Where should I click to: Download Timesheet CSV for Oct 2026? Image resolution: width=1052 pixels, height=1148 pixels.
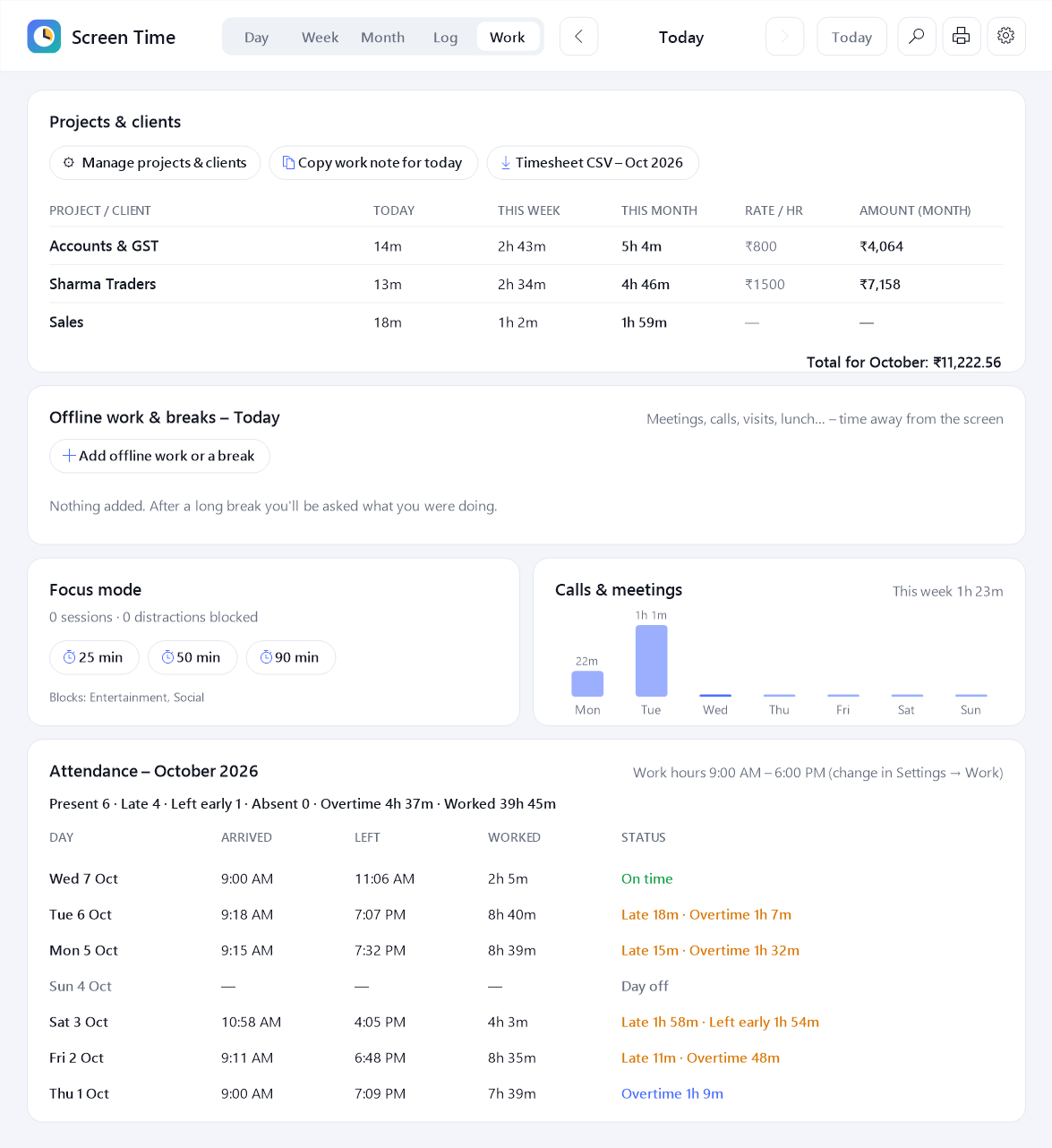pos(593,163)
